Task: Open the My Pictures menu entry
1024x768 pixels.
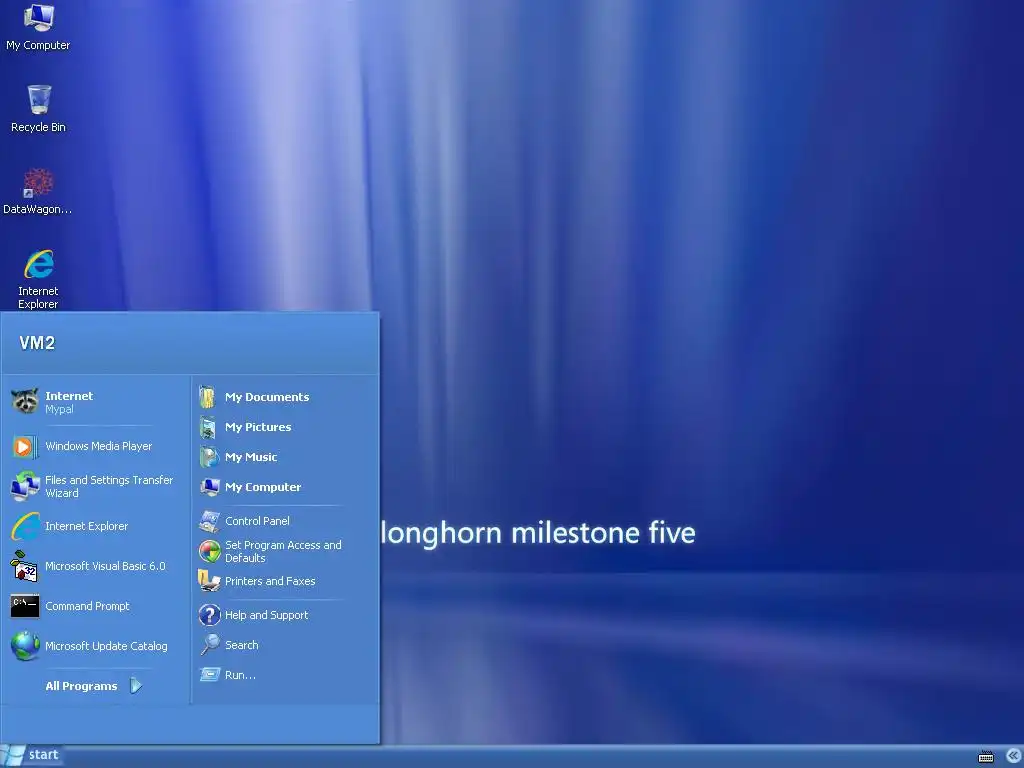Action: pos(258,427)
